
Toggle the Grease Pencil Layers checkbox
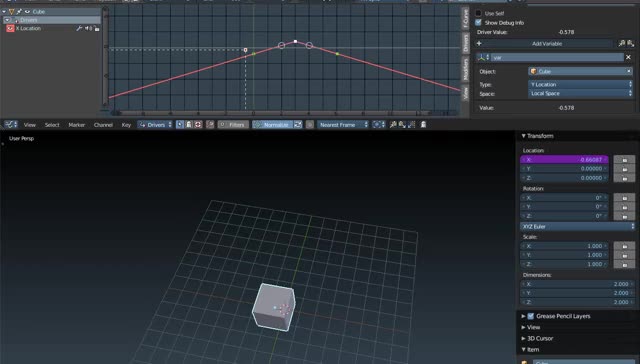(531, 316)
